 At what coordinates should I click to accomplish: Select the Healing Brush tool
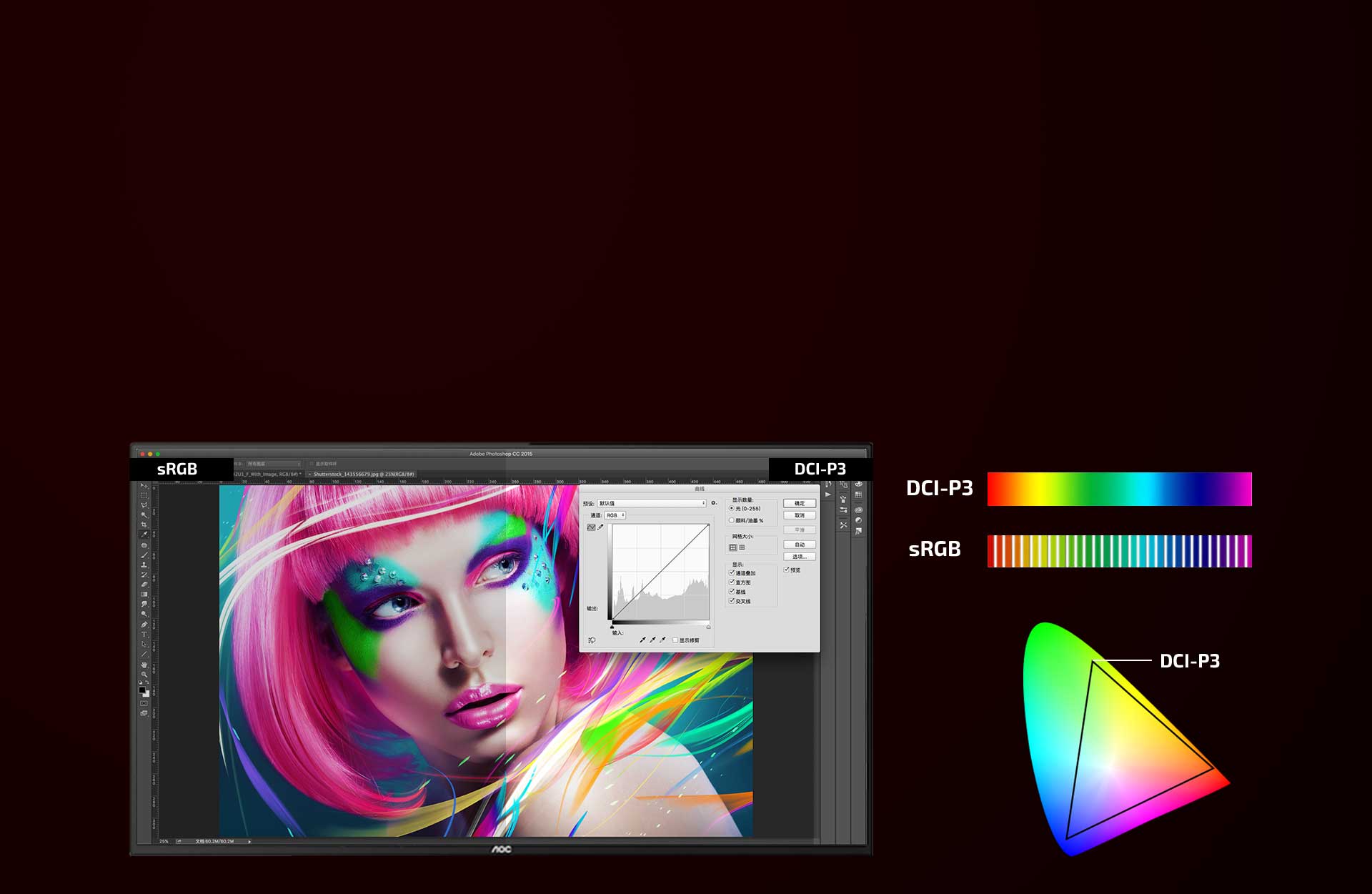[144, 545]
